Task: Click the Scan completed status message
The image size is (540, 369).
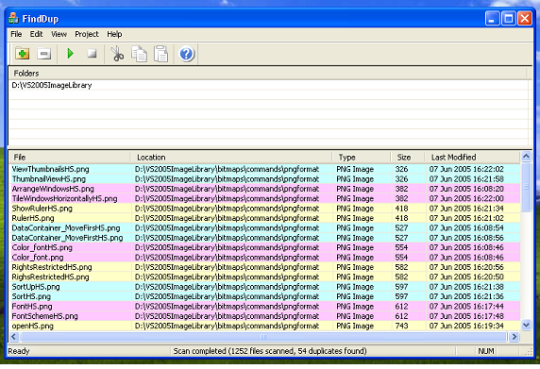Action: [270, 351]
